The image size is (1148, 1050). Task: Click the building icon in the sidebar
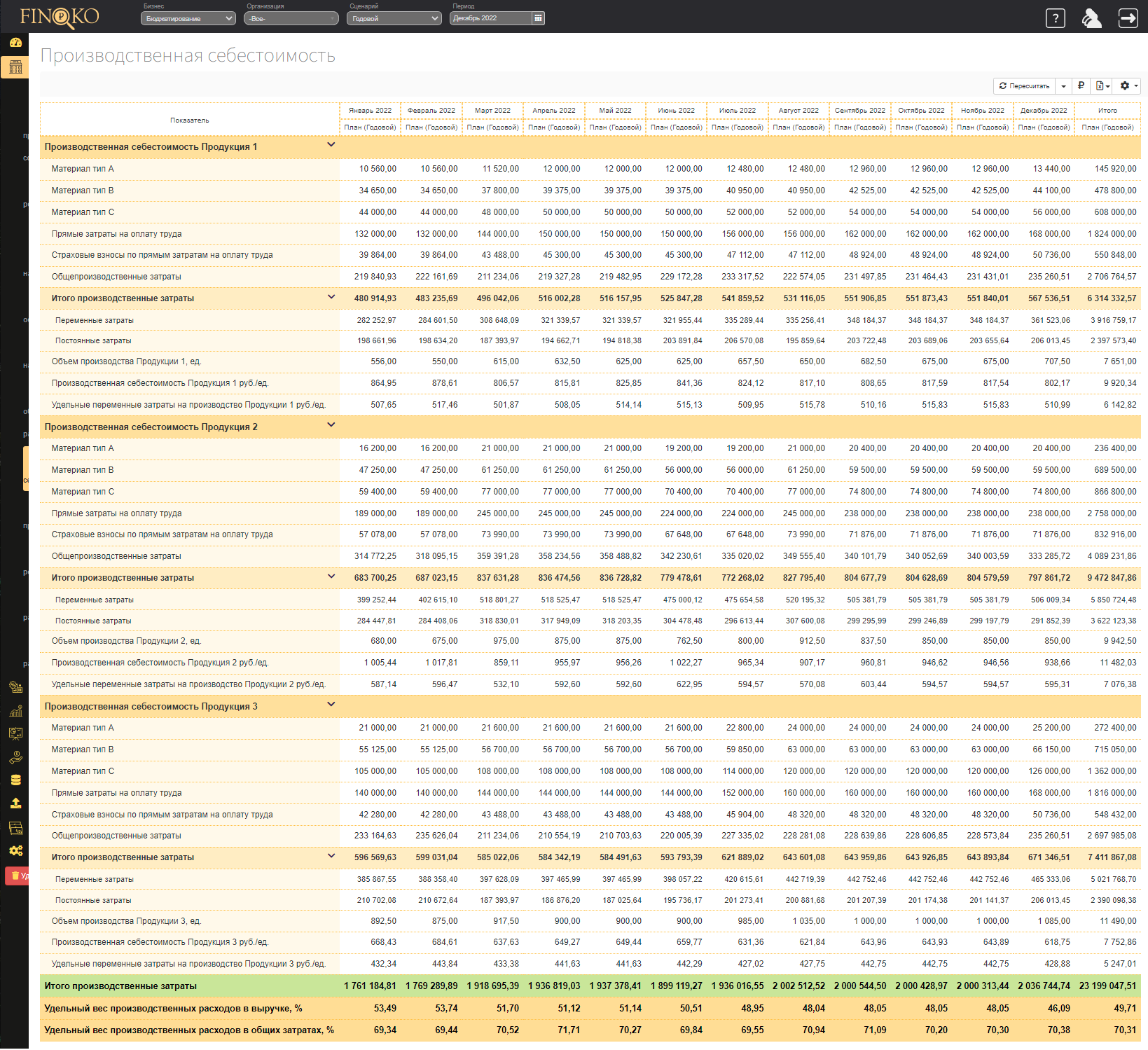[15, 67]
